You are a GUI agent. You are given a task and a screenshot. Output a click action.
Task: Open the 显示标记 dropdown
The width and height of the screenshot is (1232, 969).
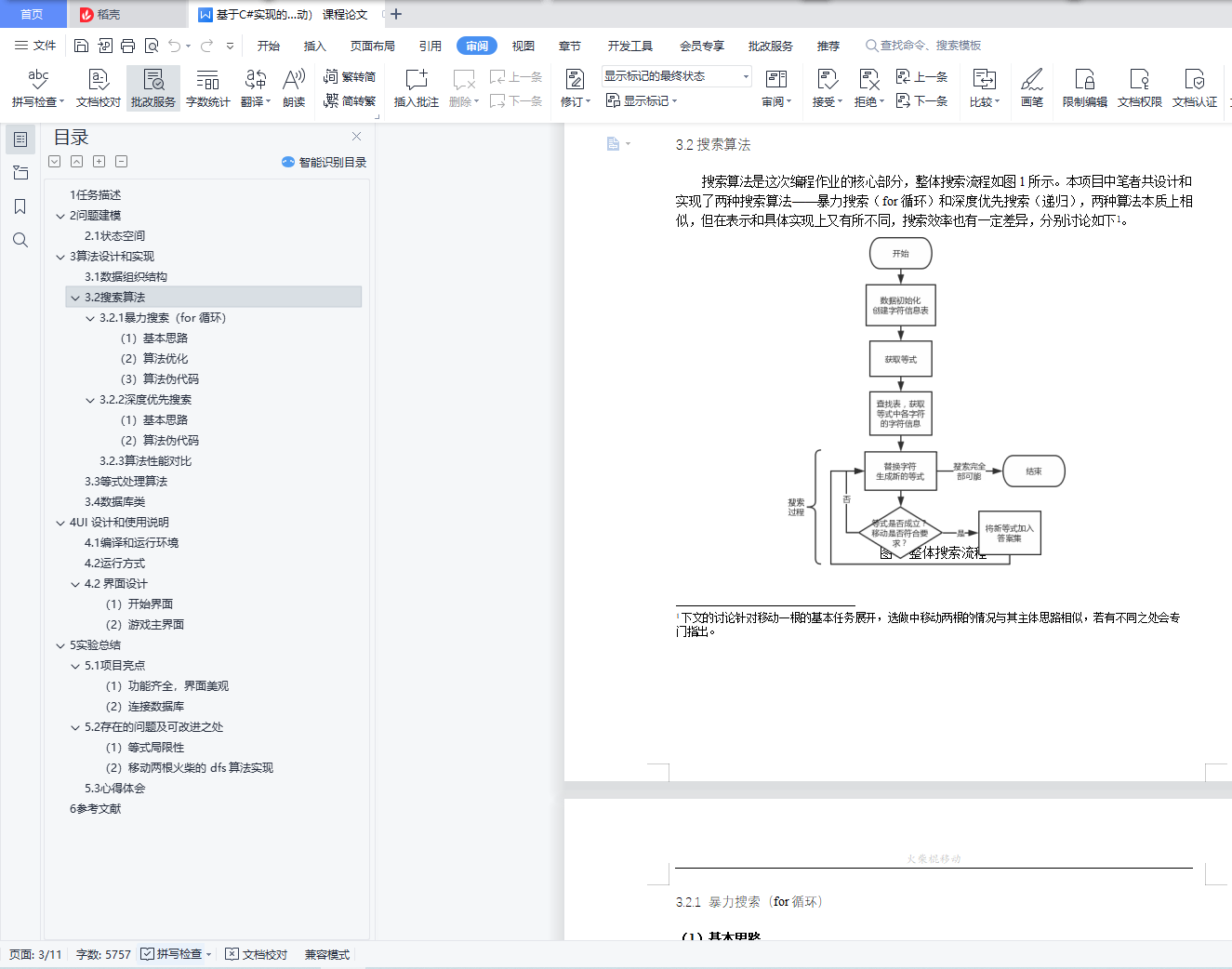pos(642,100)
